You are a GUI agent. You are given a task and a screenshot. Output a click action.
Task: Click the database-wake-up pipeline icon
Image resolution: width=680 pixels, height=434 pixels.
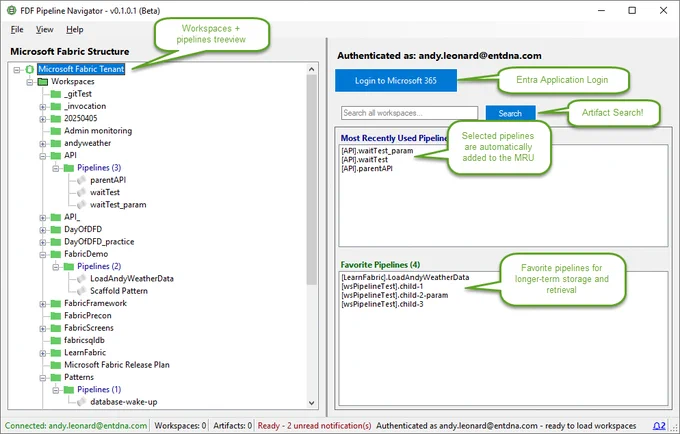(82, 402)
